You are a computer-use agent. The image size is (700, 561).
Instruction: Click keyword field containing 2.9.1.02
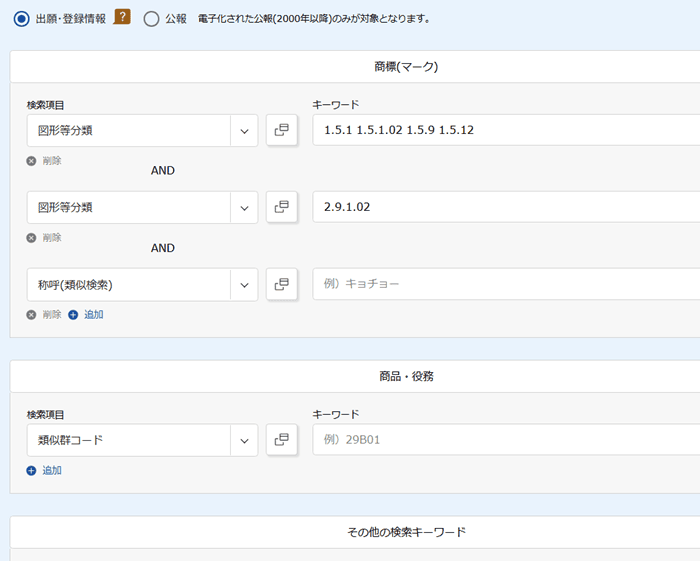pos(506,207)
